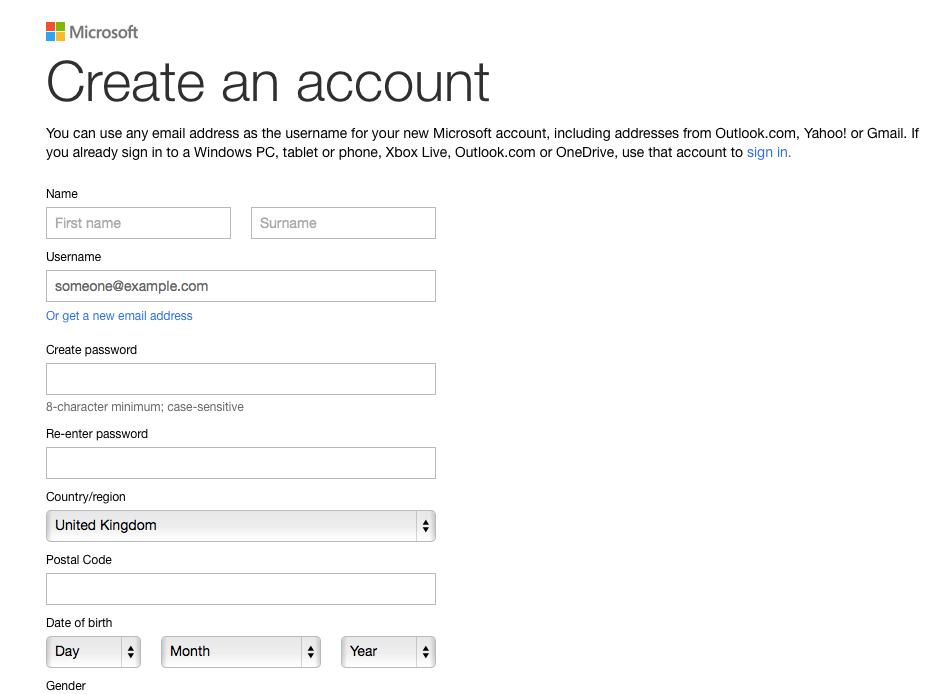The image size is (927, 694).
Task: Open the Country/region dropdown showing United Kingdom
Action: tap(241, 526)
